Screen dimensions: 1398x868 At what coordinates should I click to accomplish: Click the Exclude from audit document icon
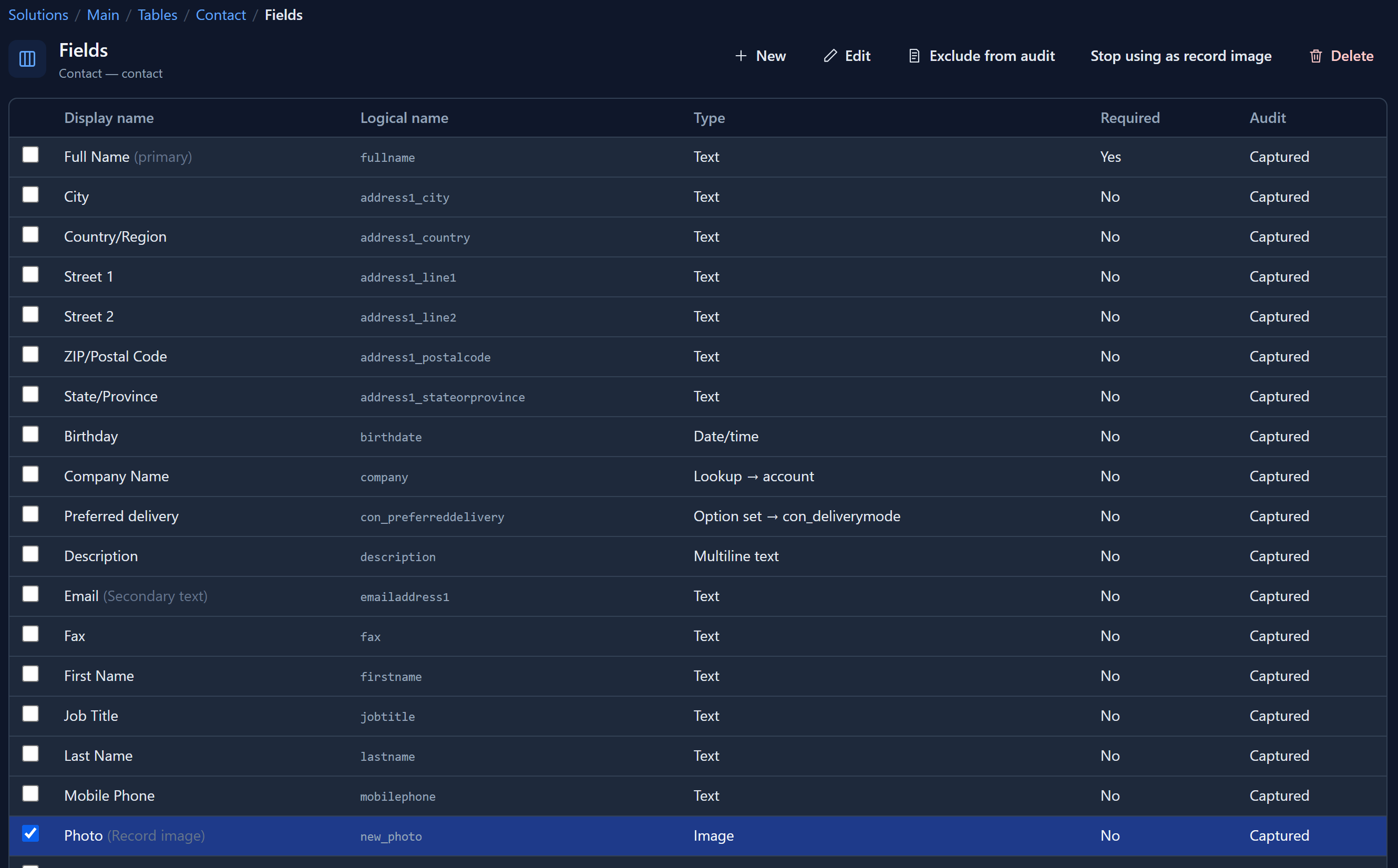pos(914,56)
